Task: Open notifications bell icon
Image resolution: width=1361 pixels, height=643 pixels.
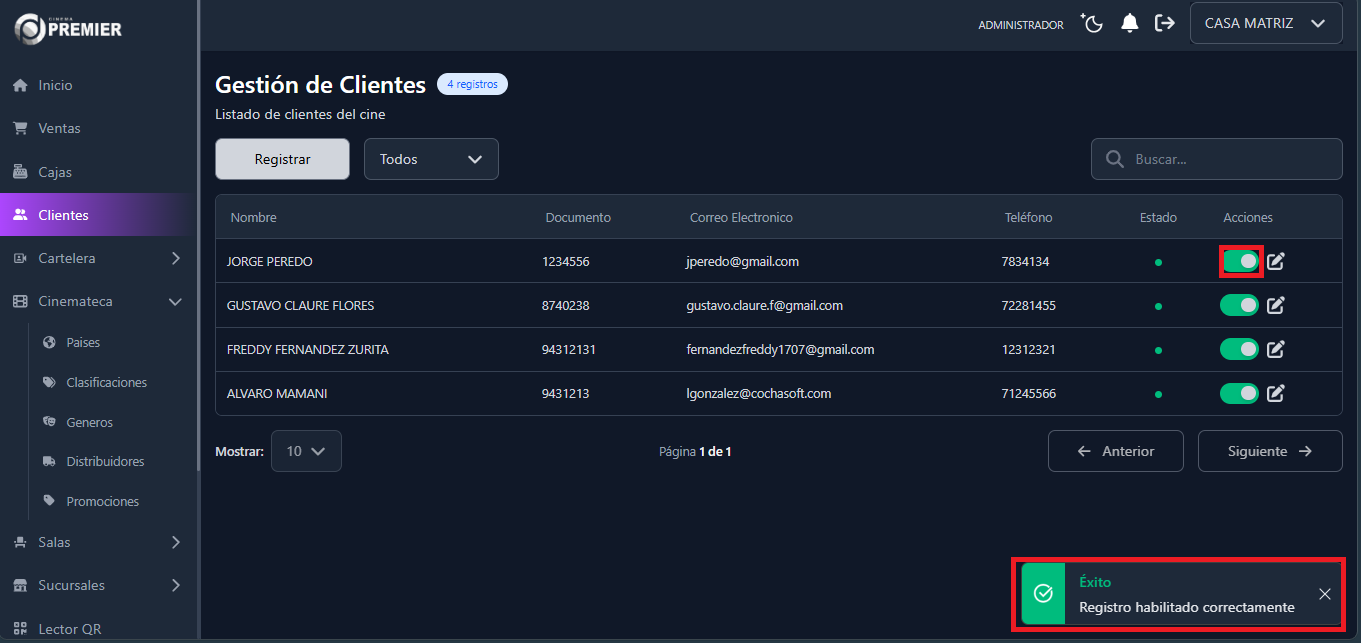Action: click(x=1130, y=23)
